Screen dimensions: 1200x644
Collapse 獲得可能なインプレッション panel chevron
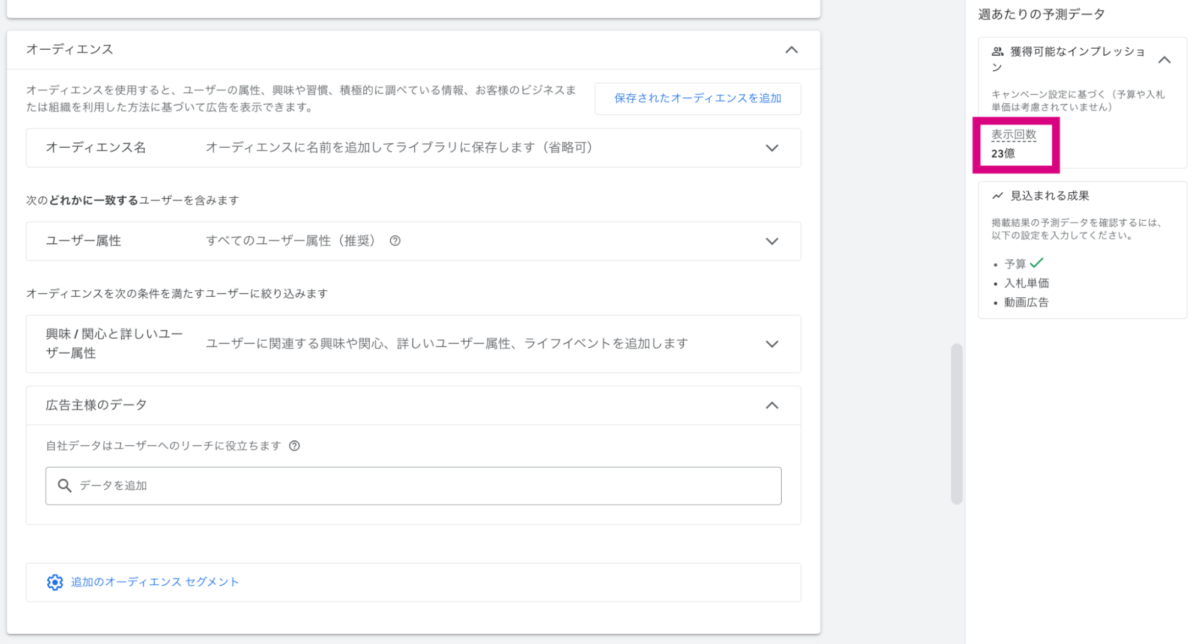tap(1164, 59)
